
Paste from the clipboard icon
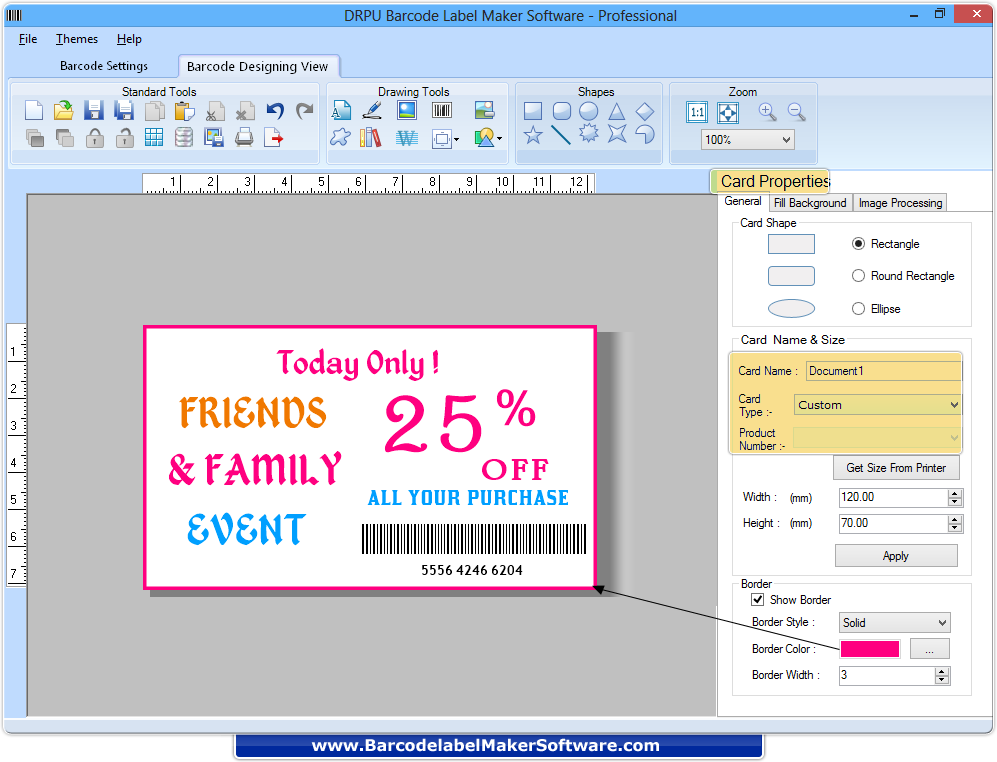pos(184,111)
